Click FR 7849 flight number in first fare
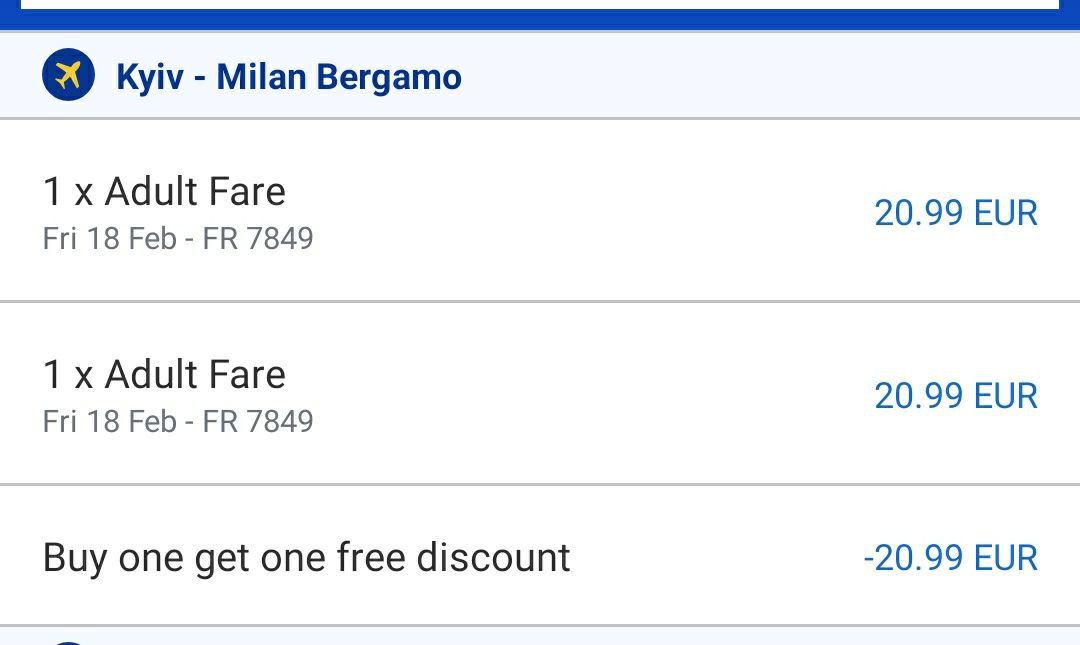 coord(258,239)
